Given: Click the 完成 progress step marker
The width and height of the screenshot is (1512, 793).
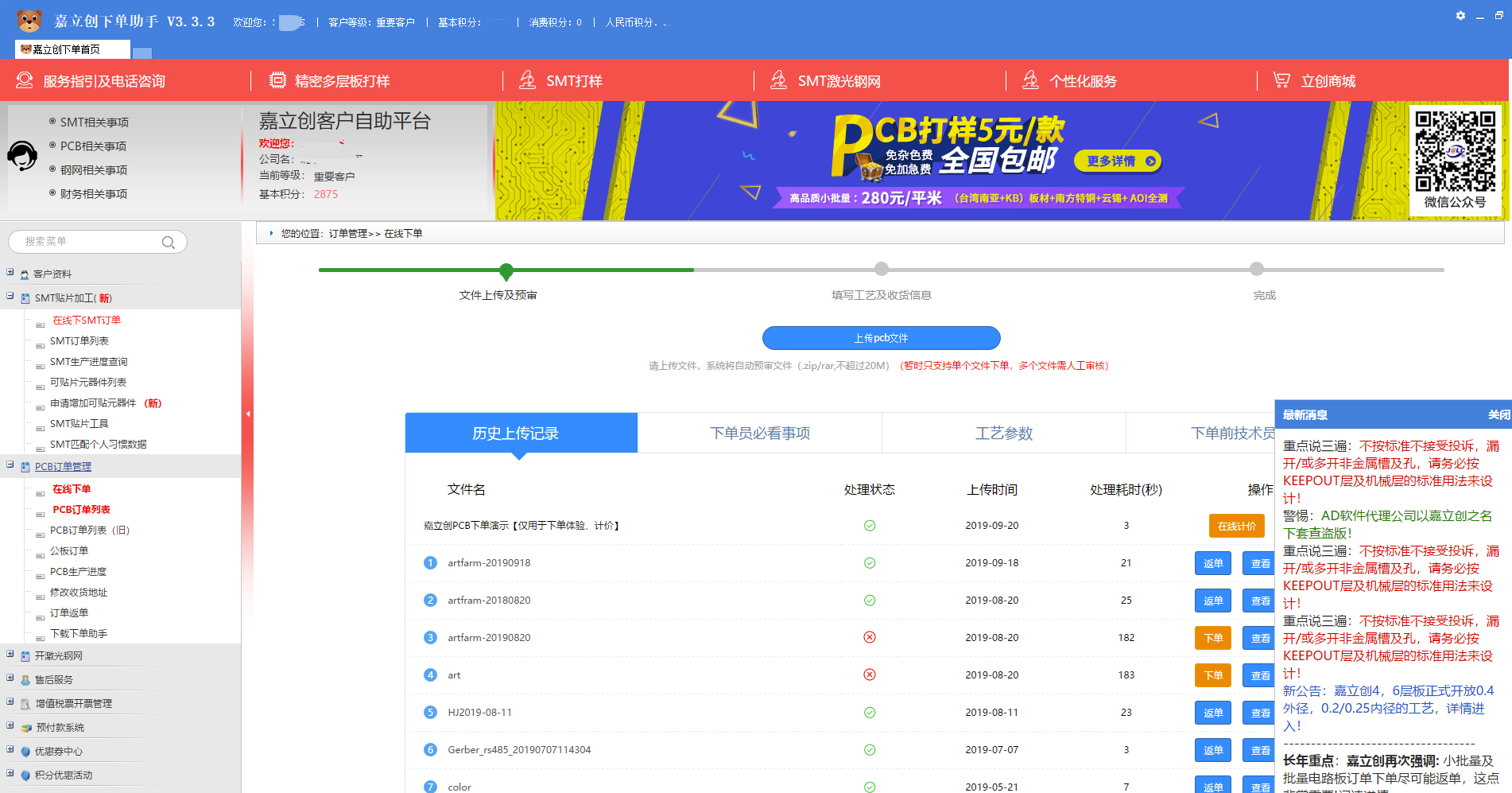Looking at the screenshot, I should coord(1256,269).
